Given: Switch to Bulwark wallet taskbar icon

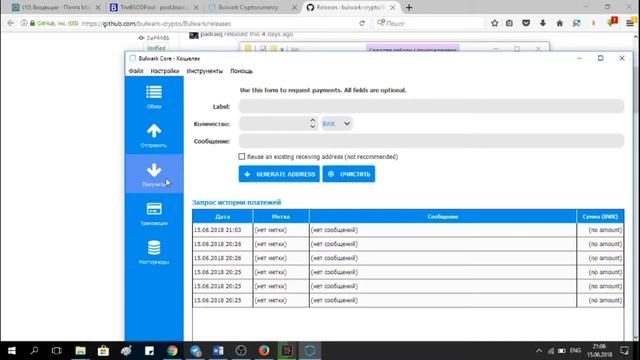Looking at the screenshot, I should point(310,351).
